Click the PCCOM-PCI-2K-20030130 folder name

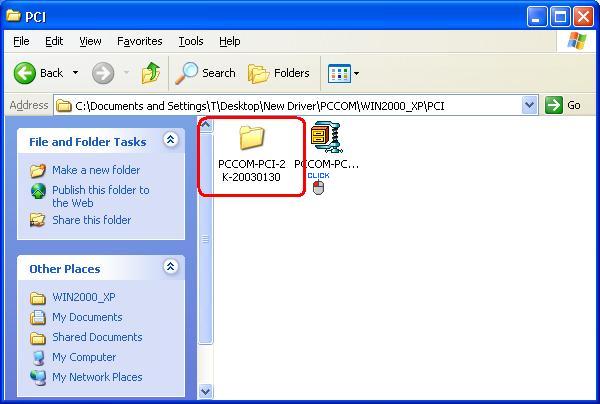pyautogui.click(x=251, y=170)
